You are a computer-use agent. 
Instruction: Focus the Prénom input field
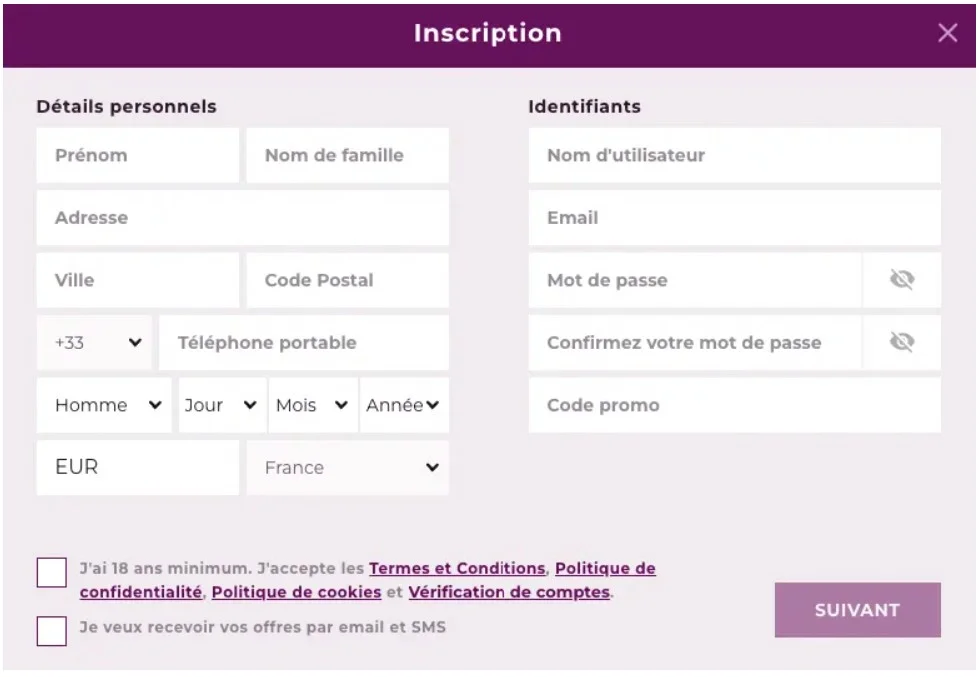[138, 155]
